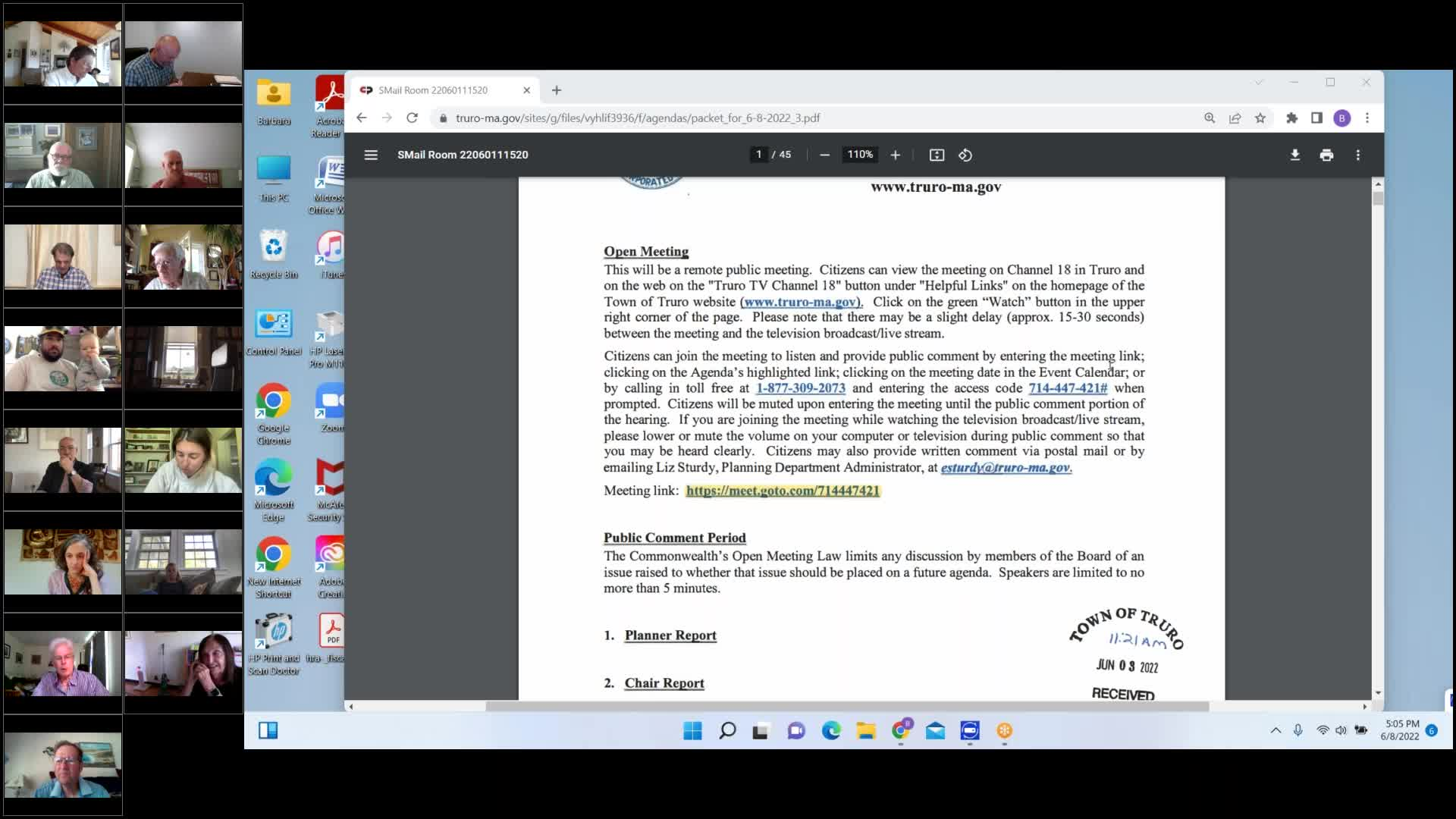Screen dimensions: 1456x819
Task: Print the PDF document
Action: tap(1326, 155)
